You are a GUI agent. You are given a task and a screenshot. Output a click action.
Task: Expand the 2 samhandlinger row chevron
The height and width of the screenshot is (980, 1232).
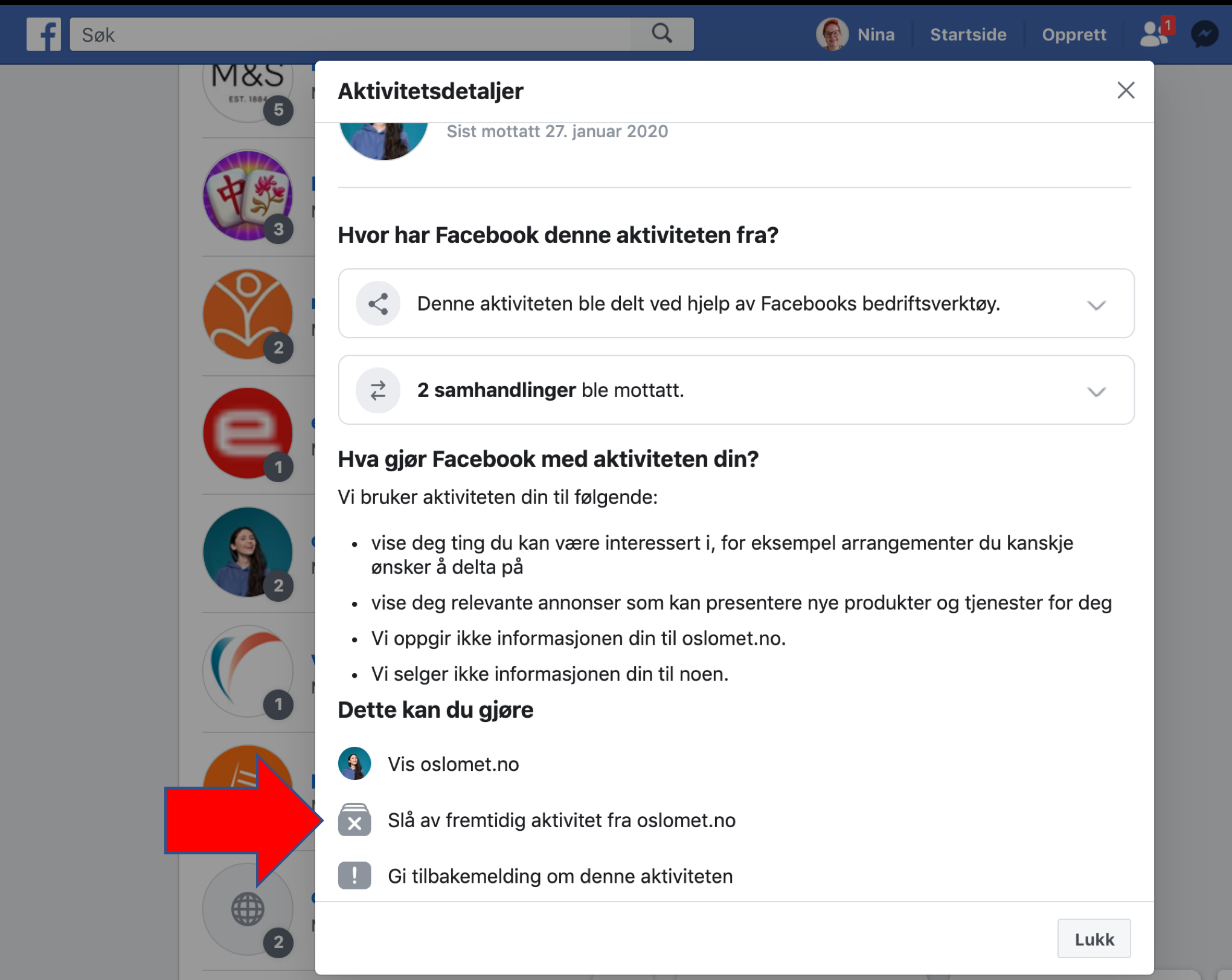(1096, 392)
